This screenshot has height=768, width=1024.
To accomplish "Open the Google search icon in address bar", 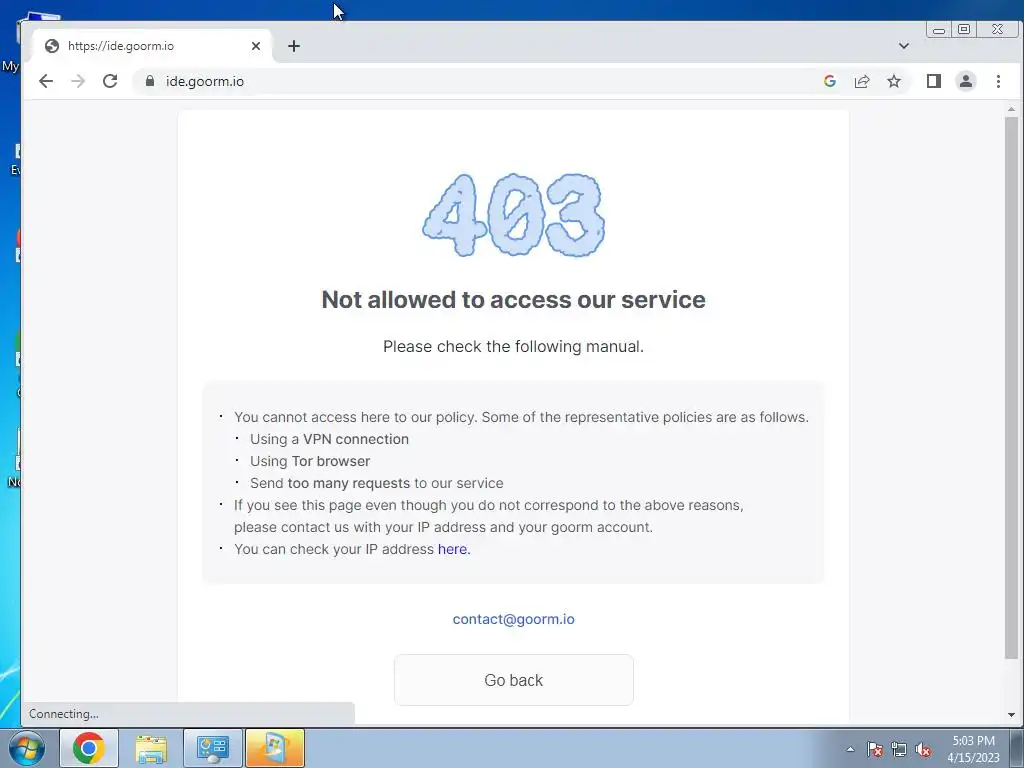I will point(829,81).
